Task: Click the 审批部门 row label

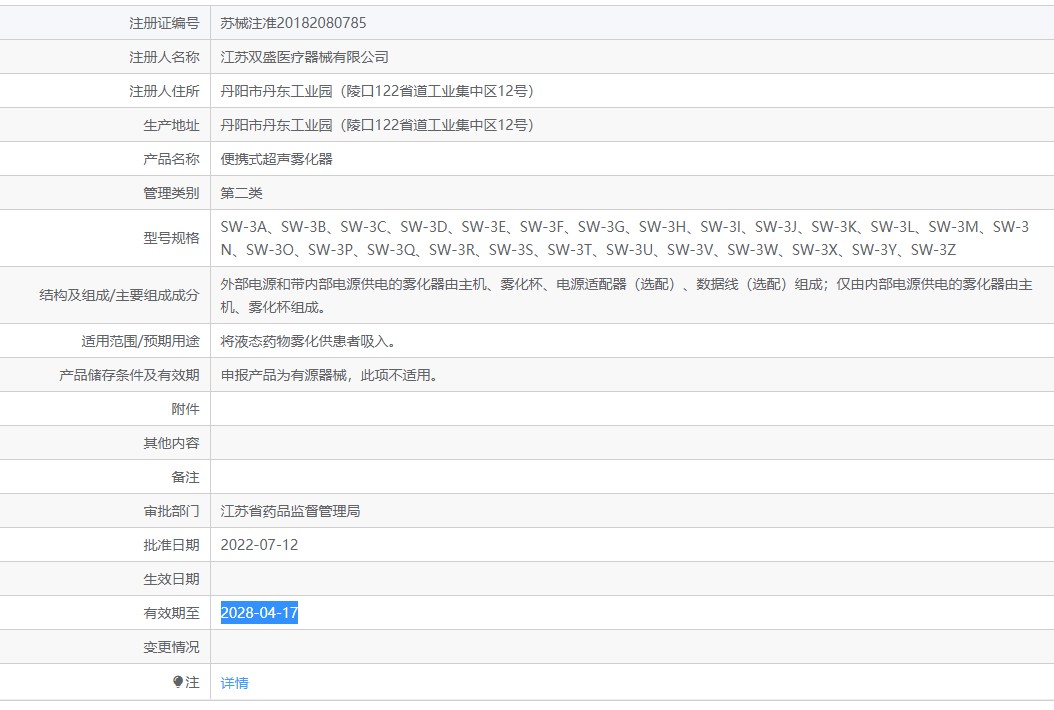Action: (x=171, y=511)
